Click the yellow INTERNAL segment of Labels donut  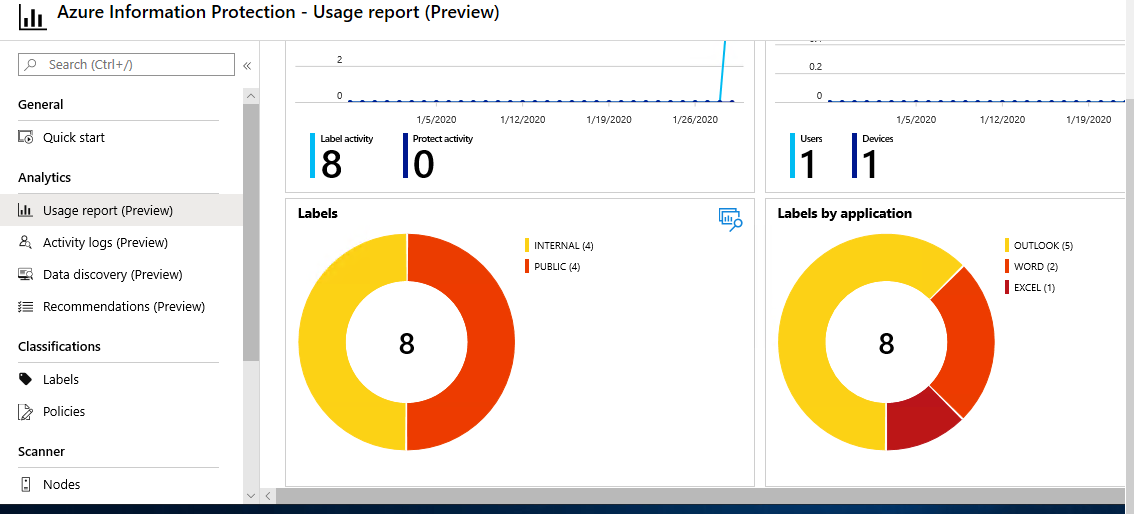(x=323, y=342)
